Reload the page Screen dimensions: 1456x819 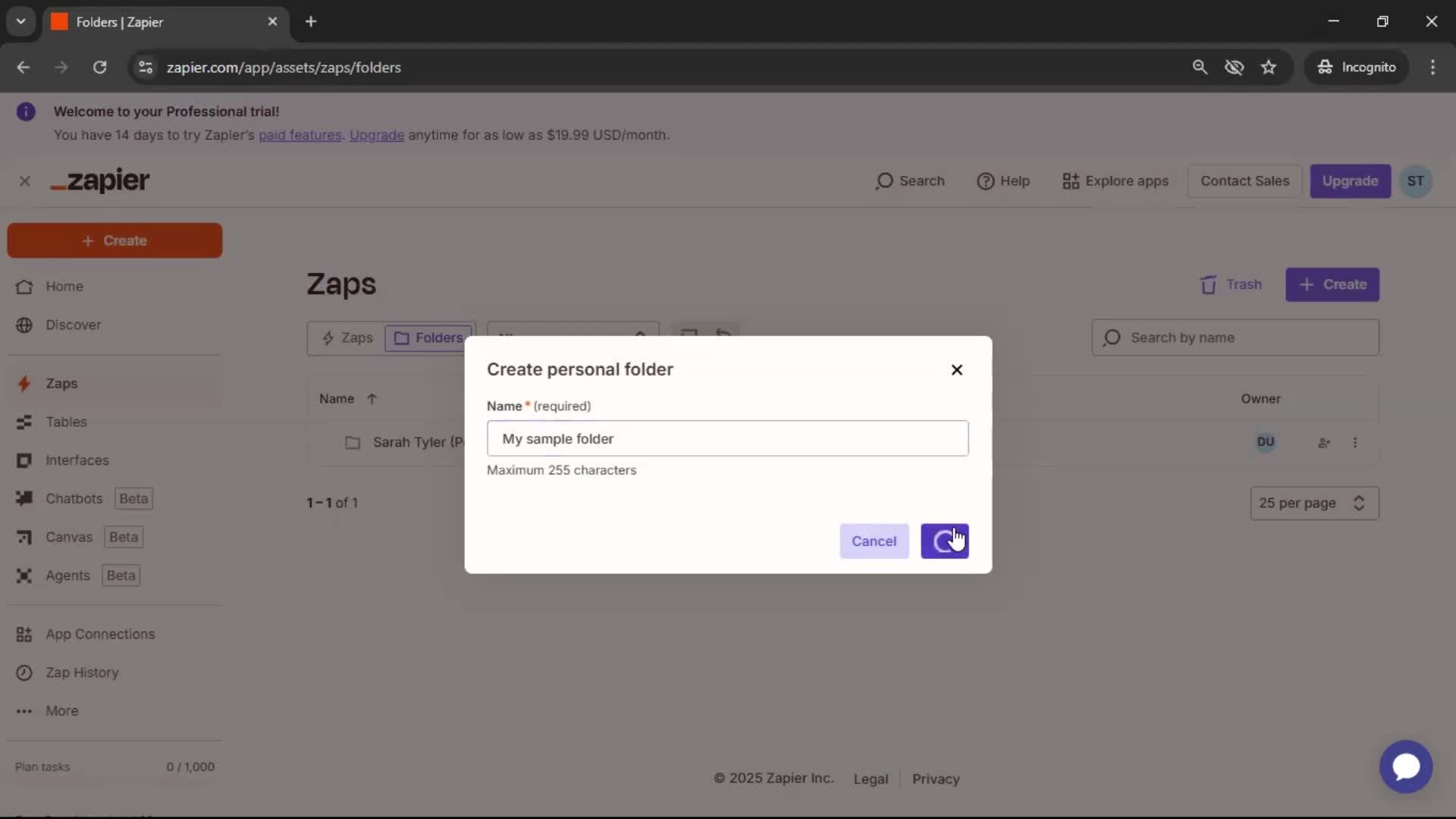click(99, 67)
